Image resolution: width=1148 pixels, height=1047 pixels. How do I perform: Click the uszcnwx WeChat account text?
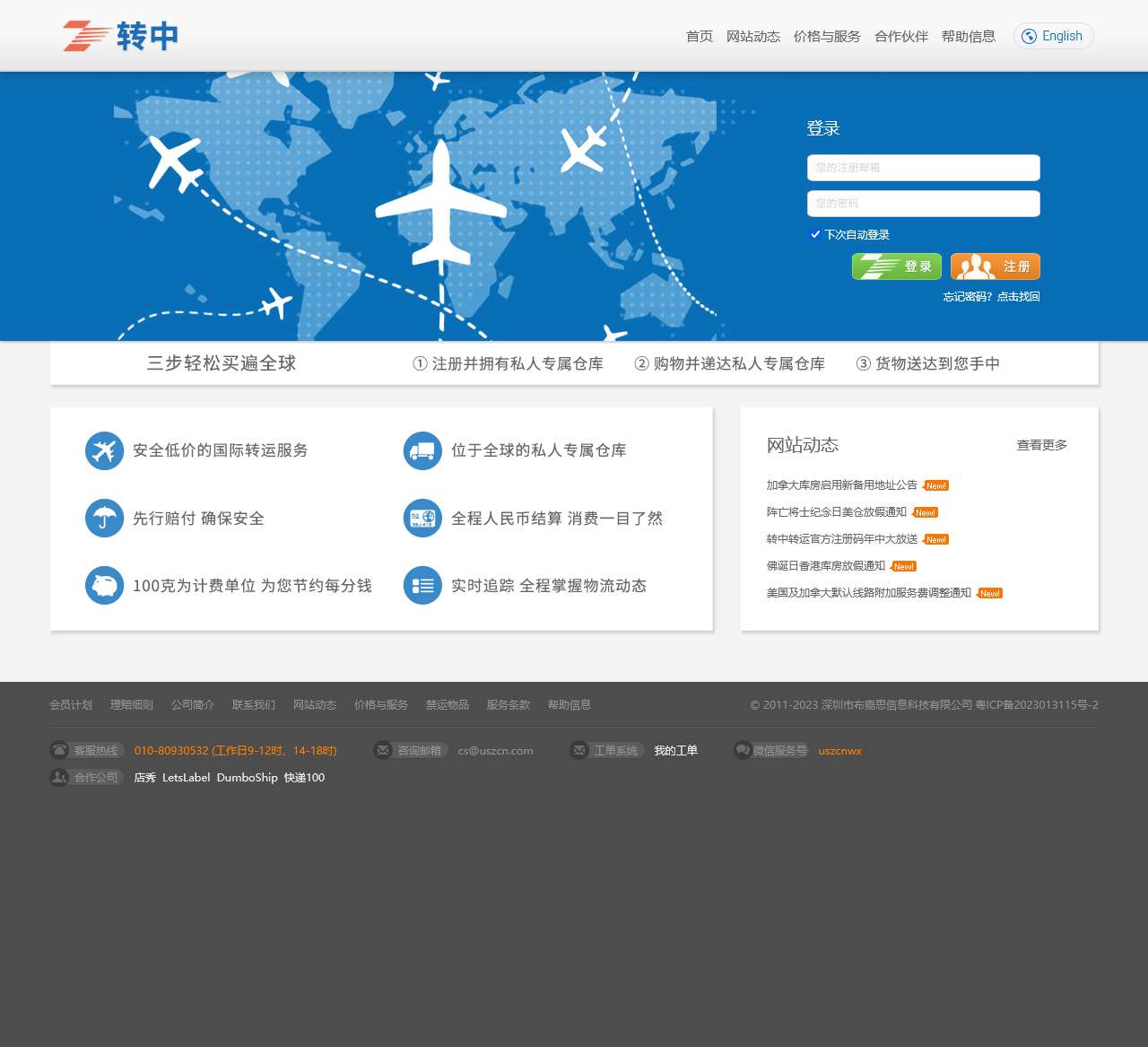pyautogui.click(x=840, y=751)
